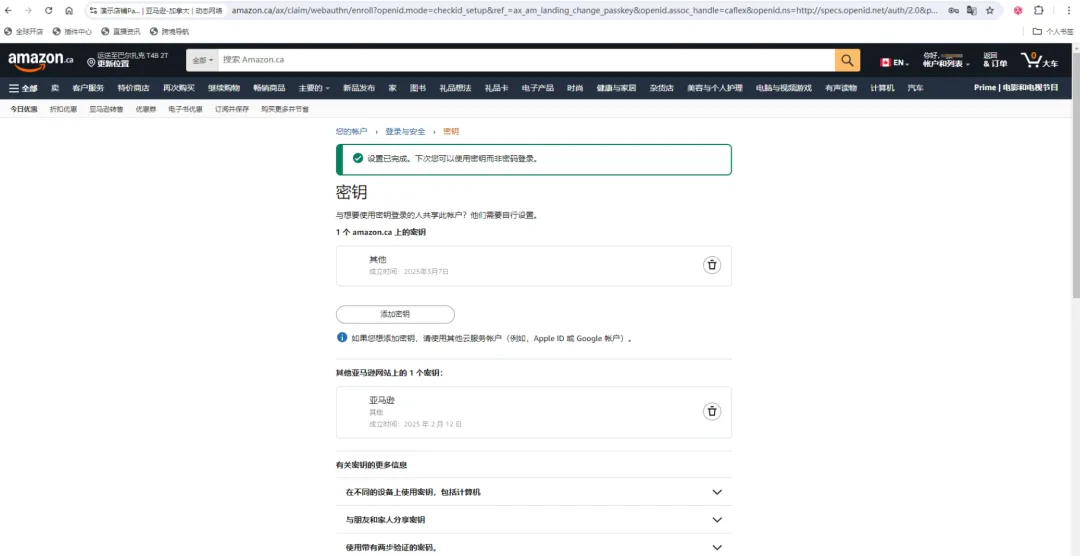This screenshot has height=556, width=1080.
Task: Open browser extensions puzzle icon
Action: [x=1039, y=10]
